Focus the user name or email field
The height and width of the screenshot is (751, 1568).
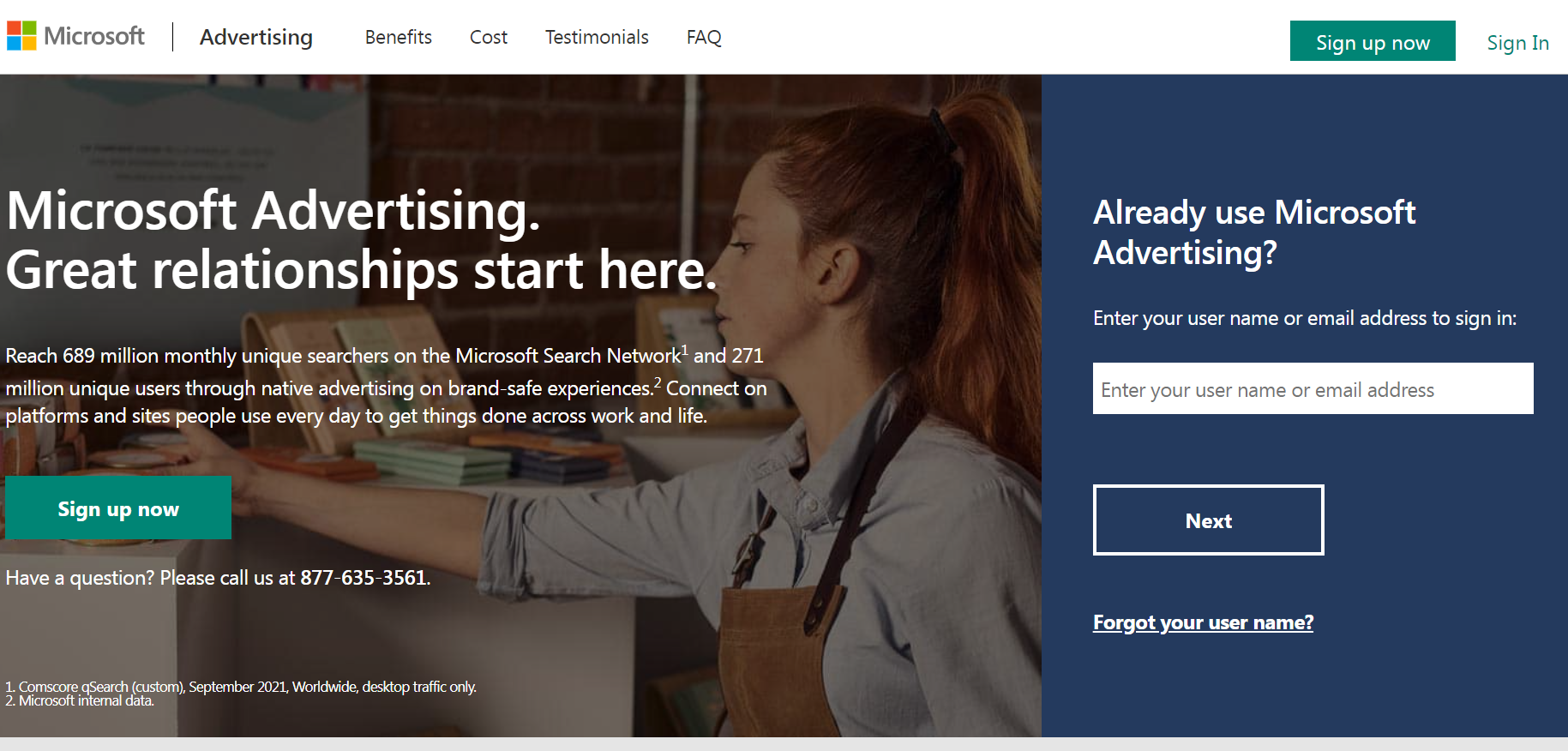(1313, 388)
